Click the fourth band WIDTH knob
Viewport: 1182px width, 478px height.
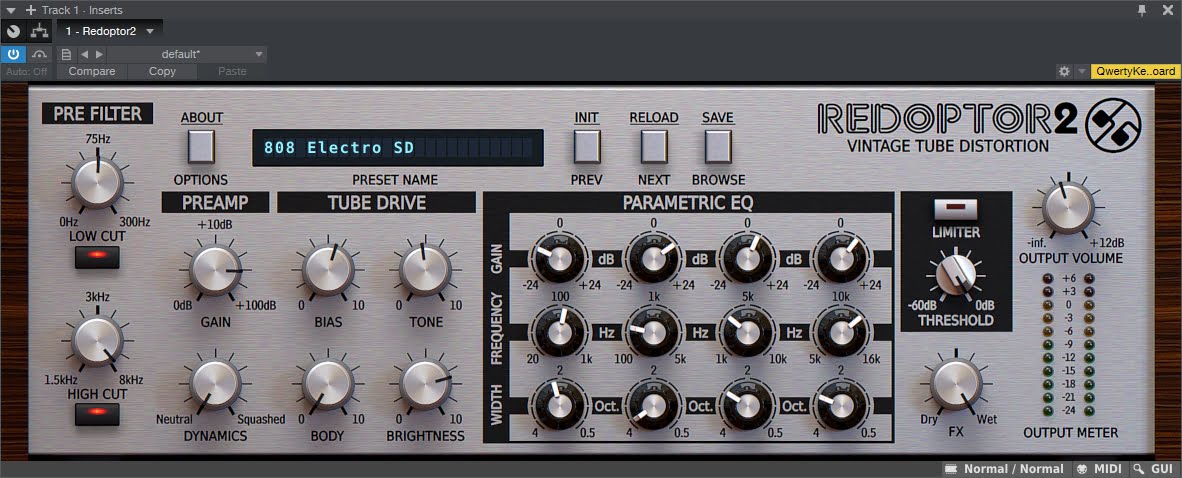tap(841, 405)
